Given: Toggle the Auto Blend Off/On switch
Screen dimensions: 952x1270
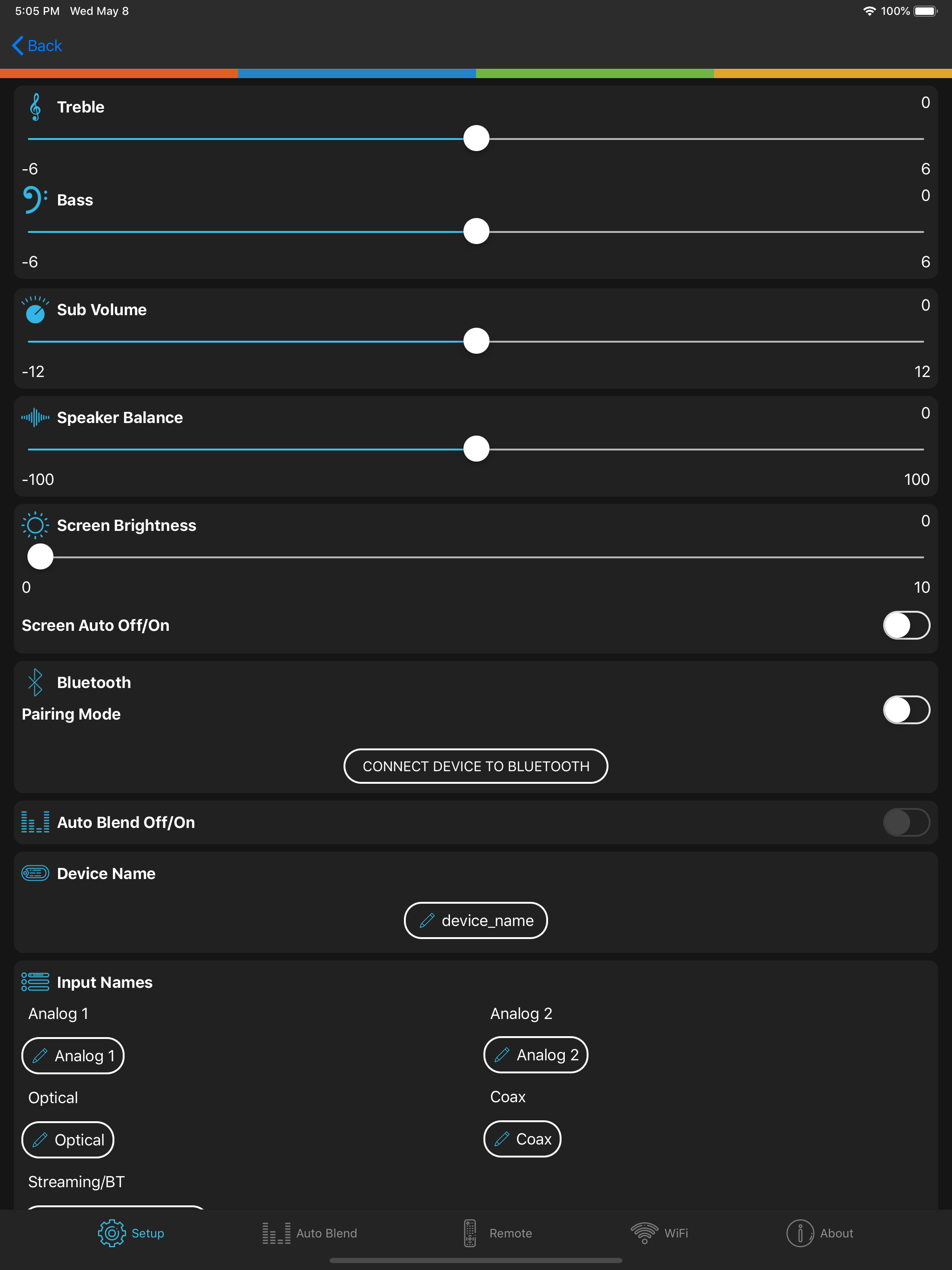Looking at the screenshot, I should 906,822.
